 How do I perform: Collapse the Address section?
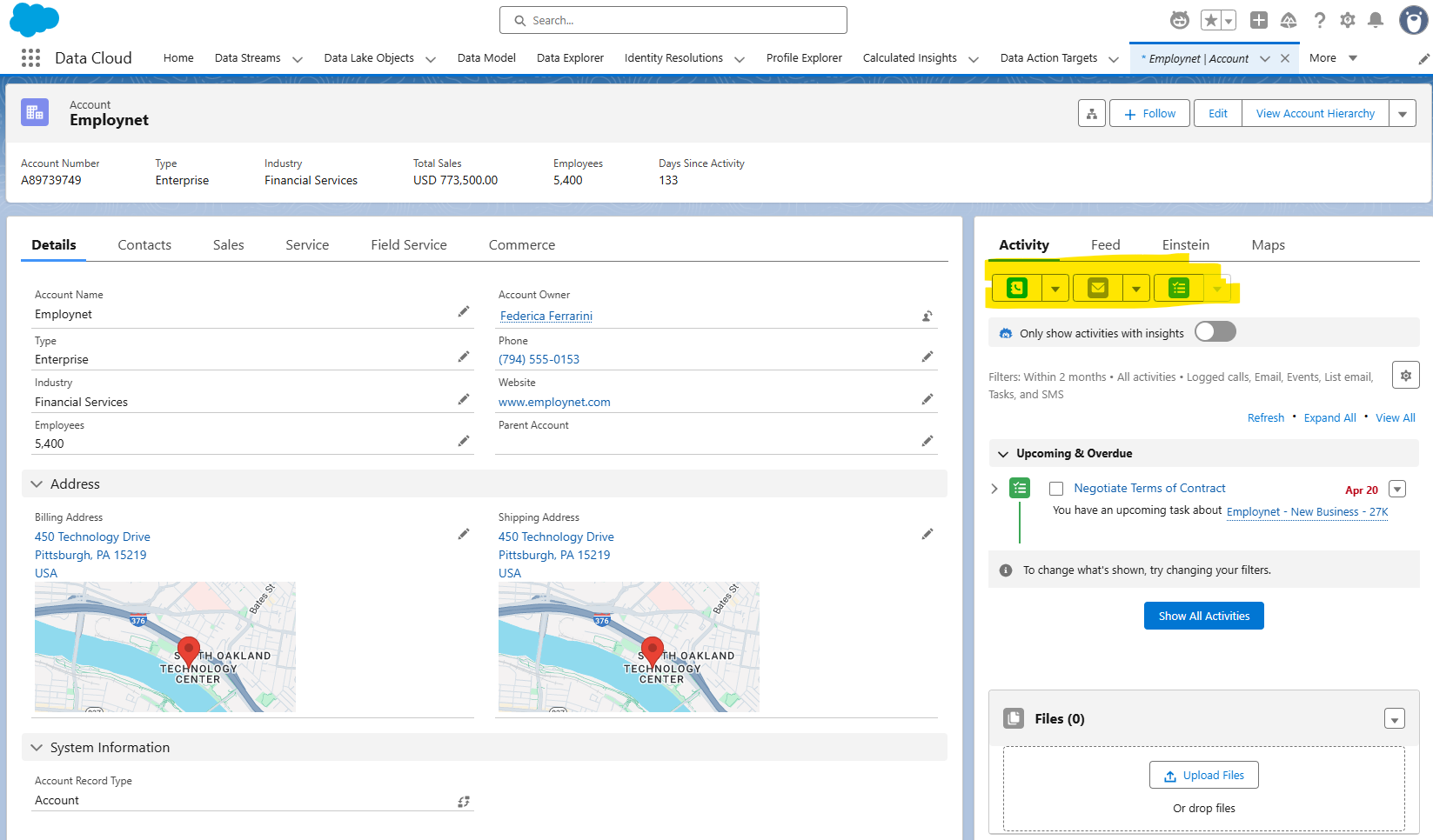pyautogui.click(x=37, y=484)
